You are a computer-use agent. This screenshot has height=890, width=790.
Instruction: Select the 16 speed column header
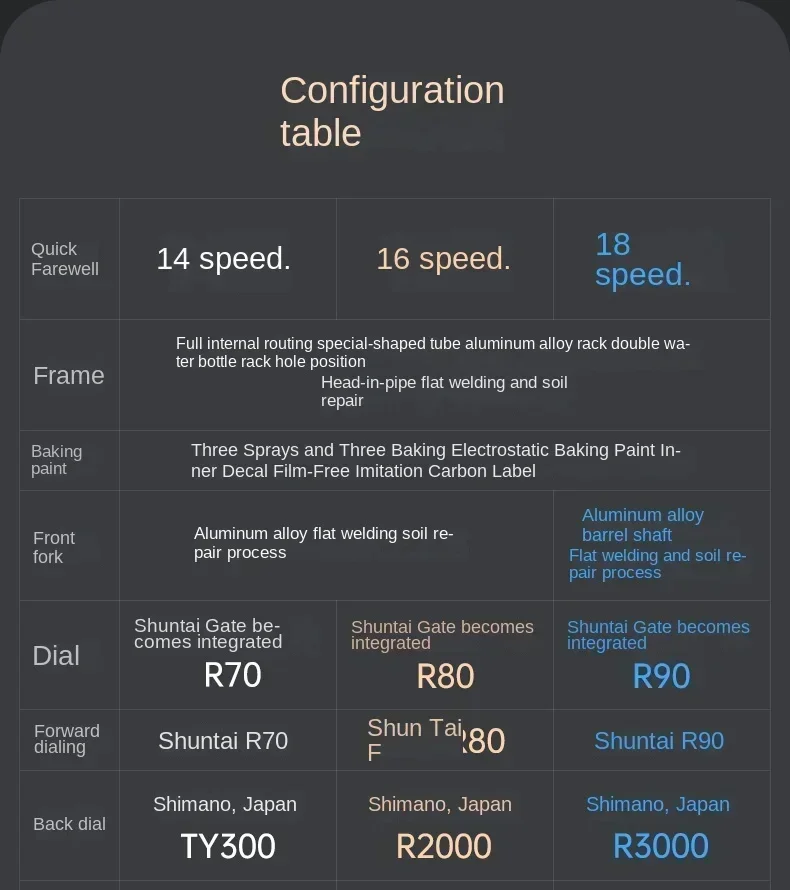[x=443, y=259]
